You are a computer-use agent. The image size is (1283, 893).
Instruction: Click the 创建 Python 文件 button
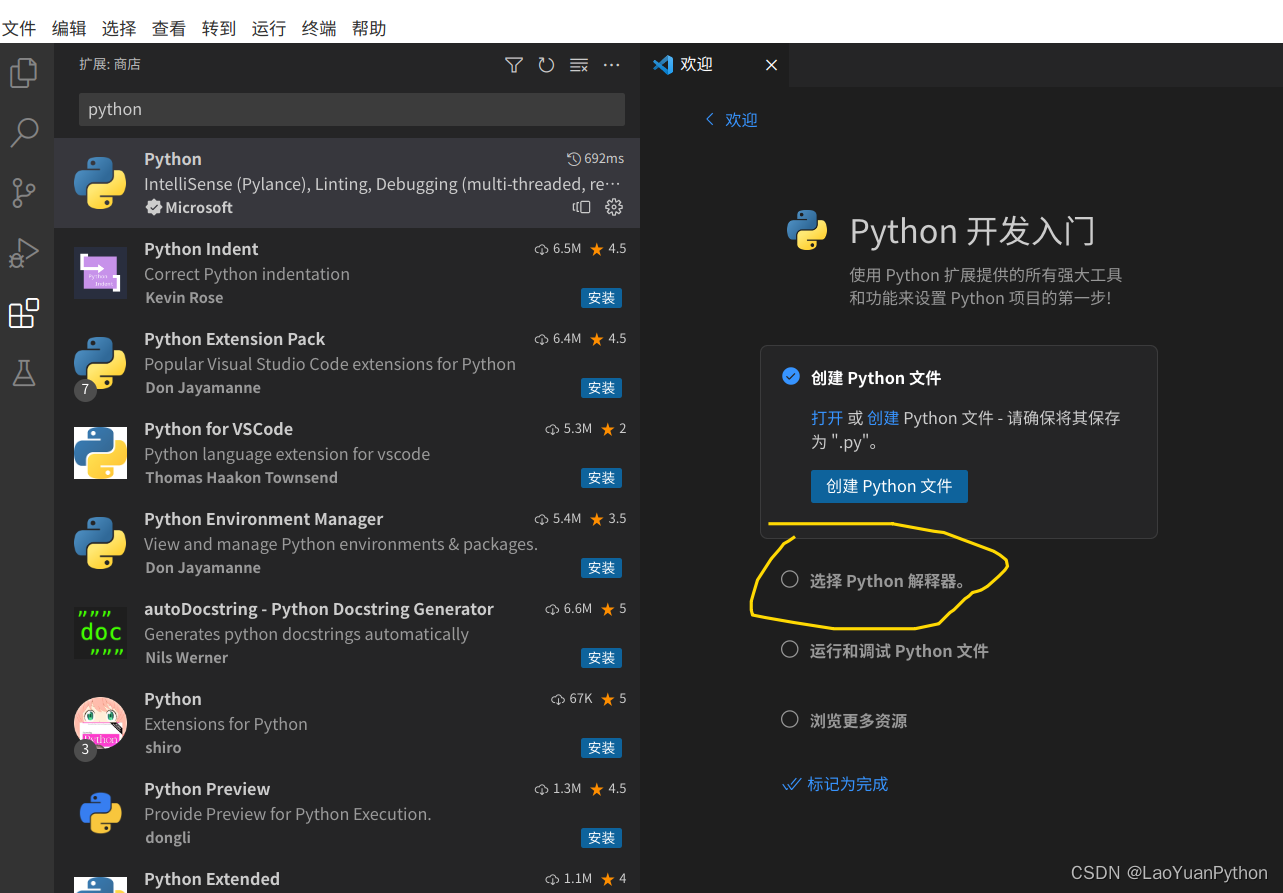(x=889, y=486)
